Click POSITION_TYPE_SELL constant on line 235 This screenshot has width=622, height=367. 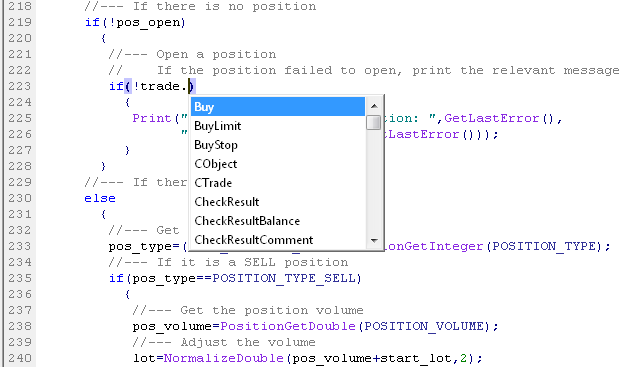pos(284,278)
